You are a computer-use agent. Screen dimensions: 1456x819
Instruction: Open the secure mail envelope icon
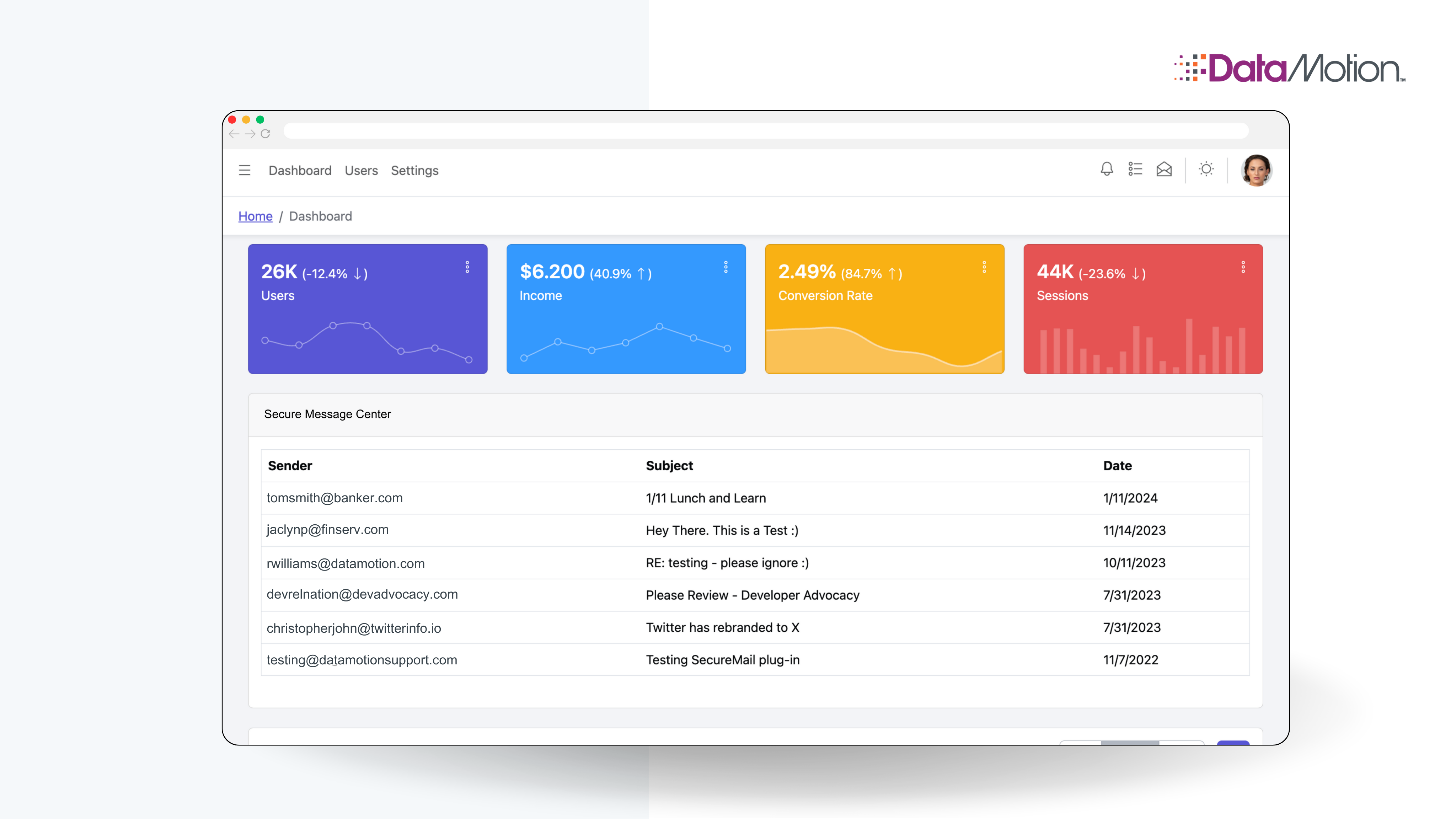click(x=1164, y=169)
